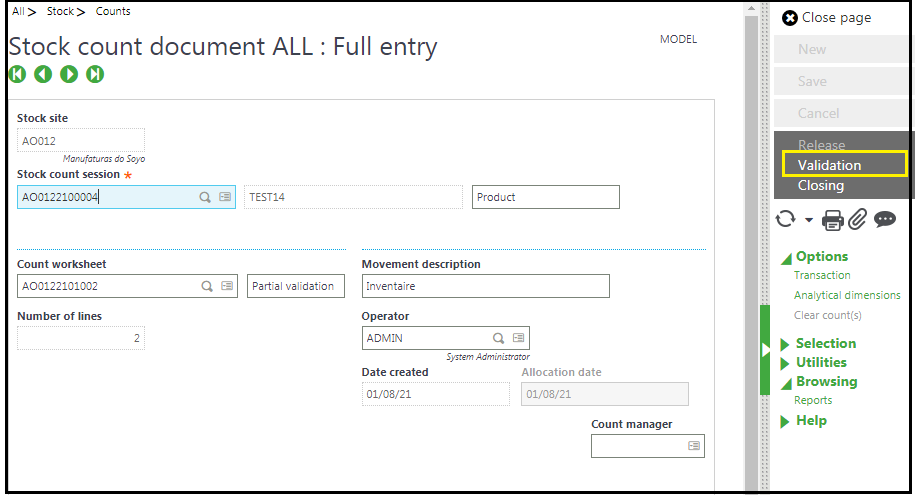Click 'All' in the breadcrumb
Viewport: 915px width, 495px height.
(x=18, y=11)
